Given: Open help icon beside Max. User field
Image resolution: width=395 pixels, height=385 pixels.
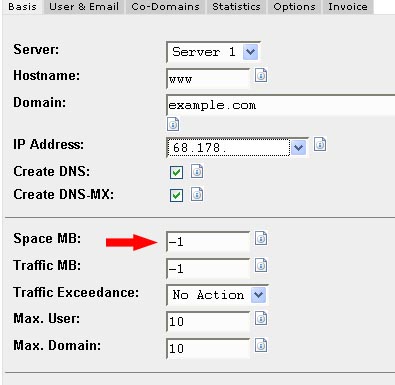Looking at the screenshot, I should pos(261,318).
